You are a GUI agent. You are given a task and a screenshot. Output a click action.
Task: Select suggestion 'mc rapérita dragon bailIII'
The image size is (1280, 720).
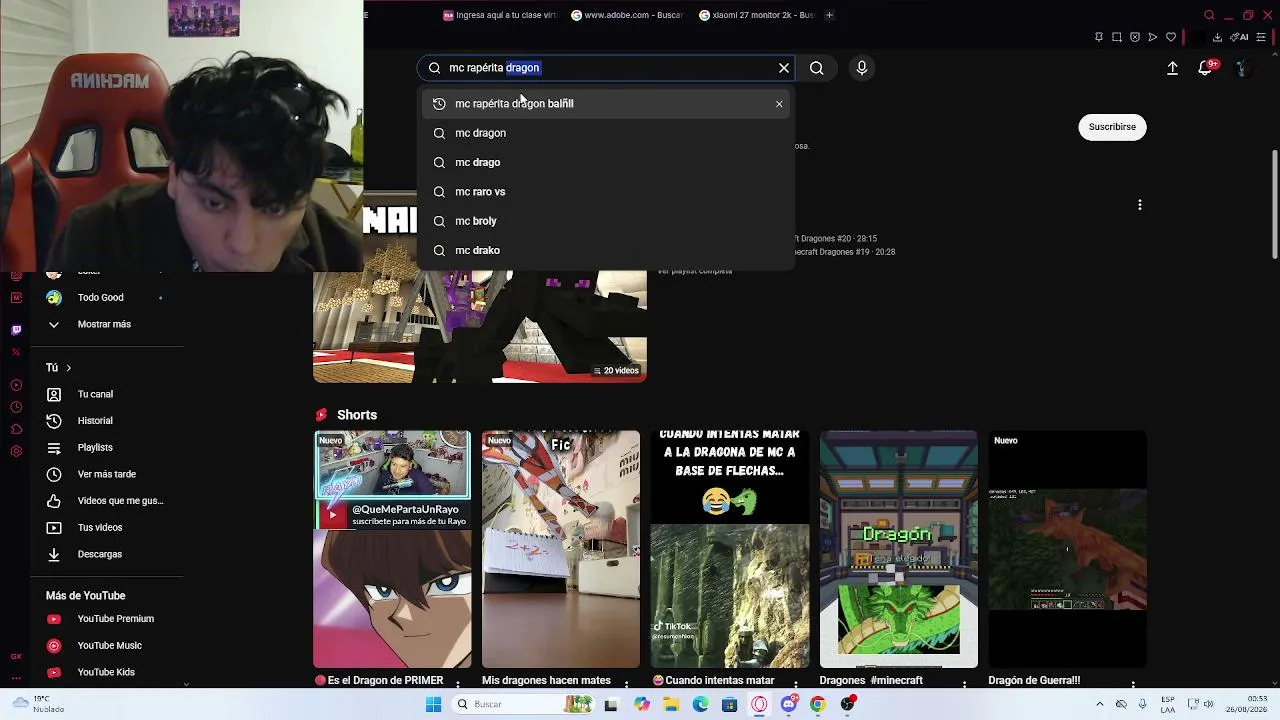click(606, 104)
